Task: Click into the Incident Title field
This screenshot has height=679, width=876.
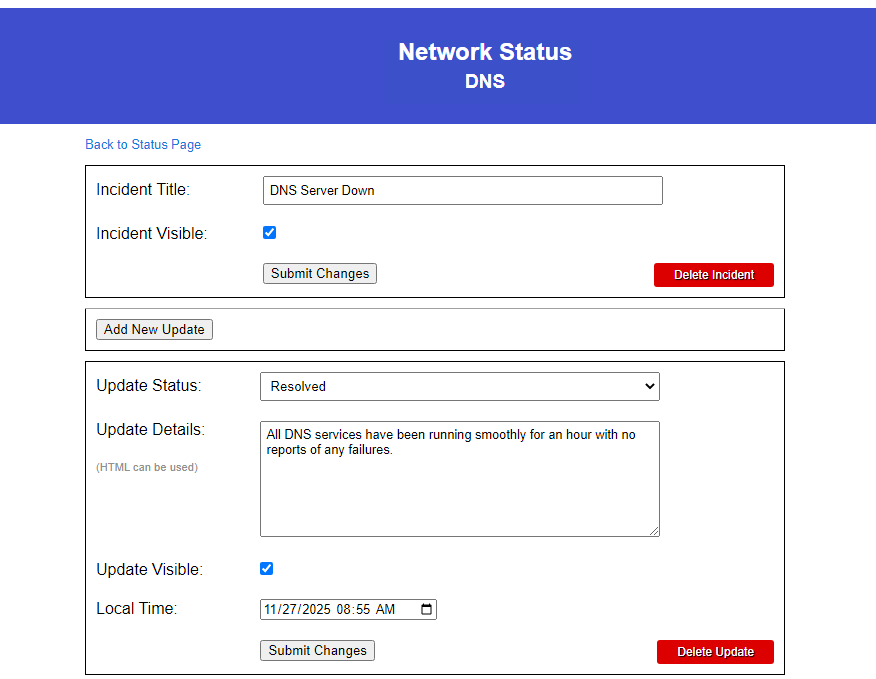Action: 462,190
